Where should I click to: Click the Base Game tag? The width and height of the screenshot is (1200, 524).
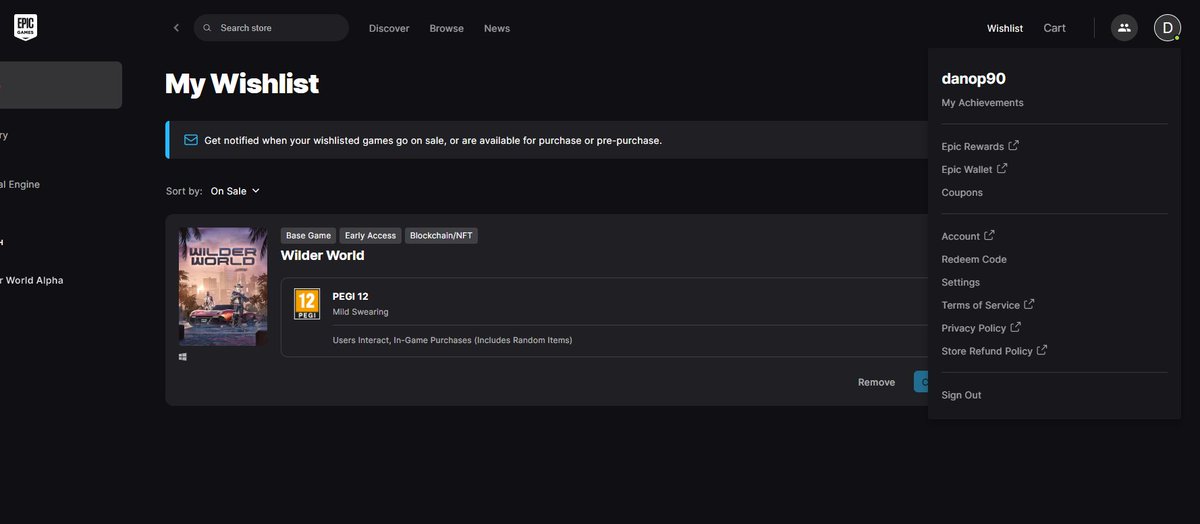click(x=308, y=235)
